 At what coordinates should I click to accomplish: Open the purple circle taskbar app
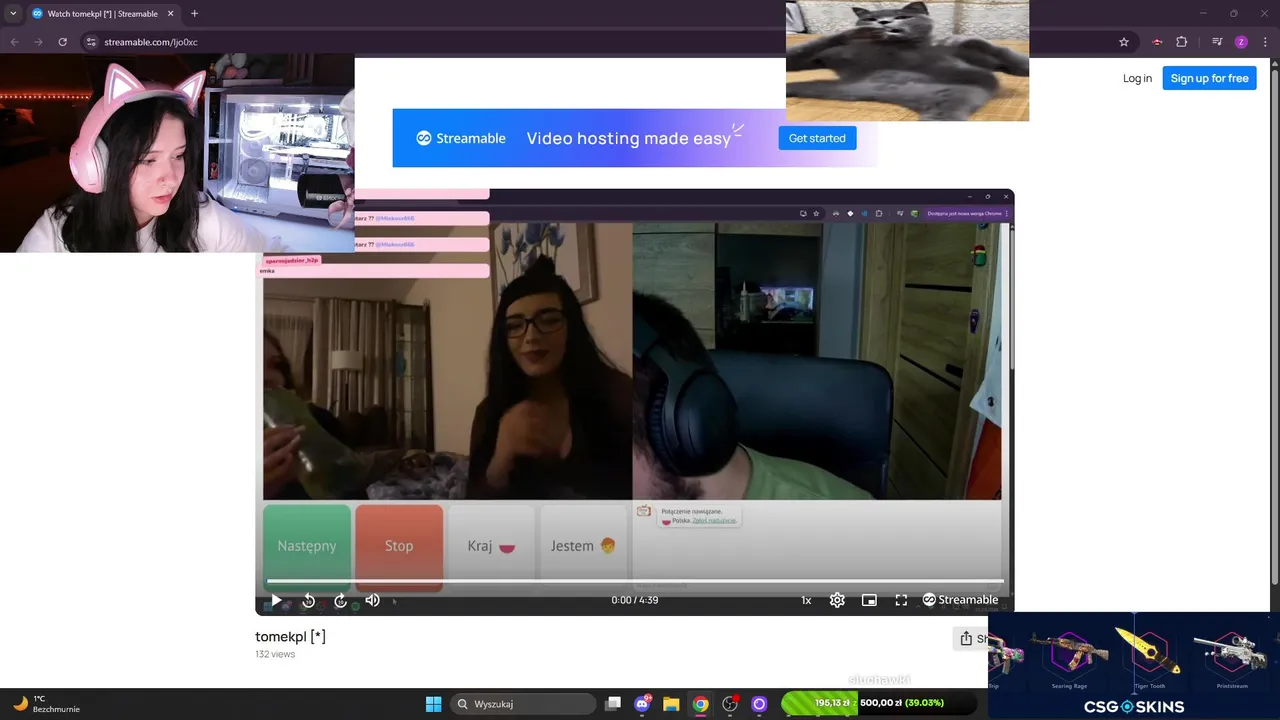[x=759, y=704]
